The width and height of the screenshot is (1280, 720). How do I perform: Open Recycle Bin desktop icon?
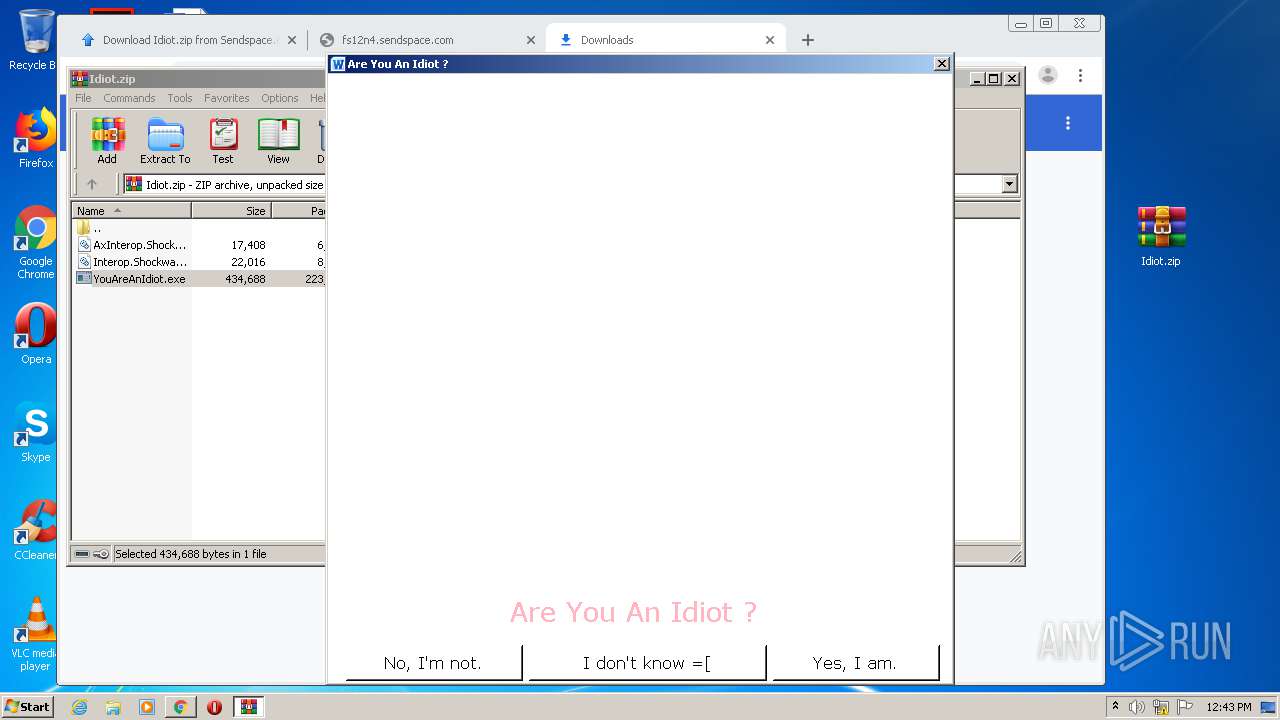35,40
